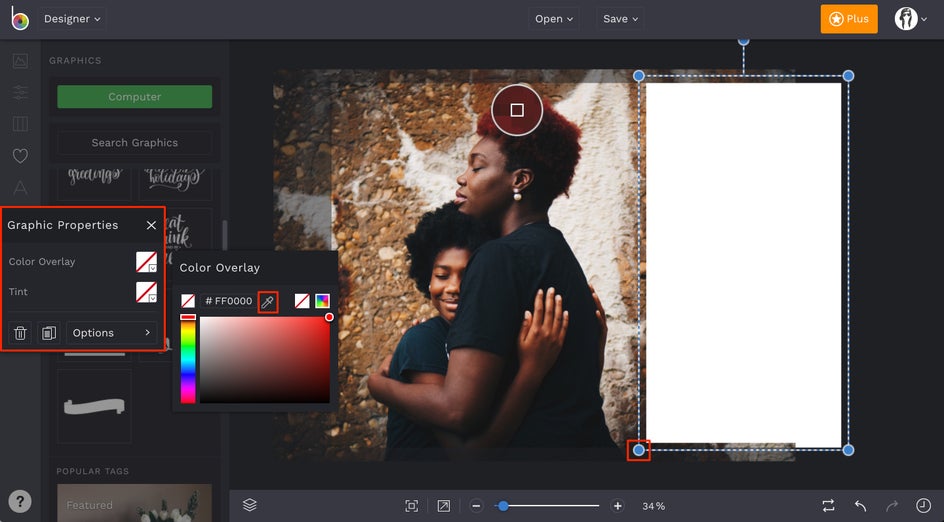This screenshot has height=522, width=944.
Task: Open the Featured popular tag thumbnail
Action: (134, 503)
